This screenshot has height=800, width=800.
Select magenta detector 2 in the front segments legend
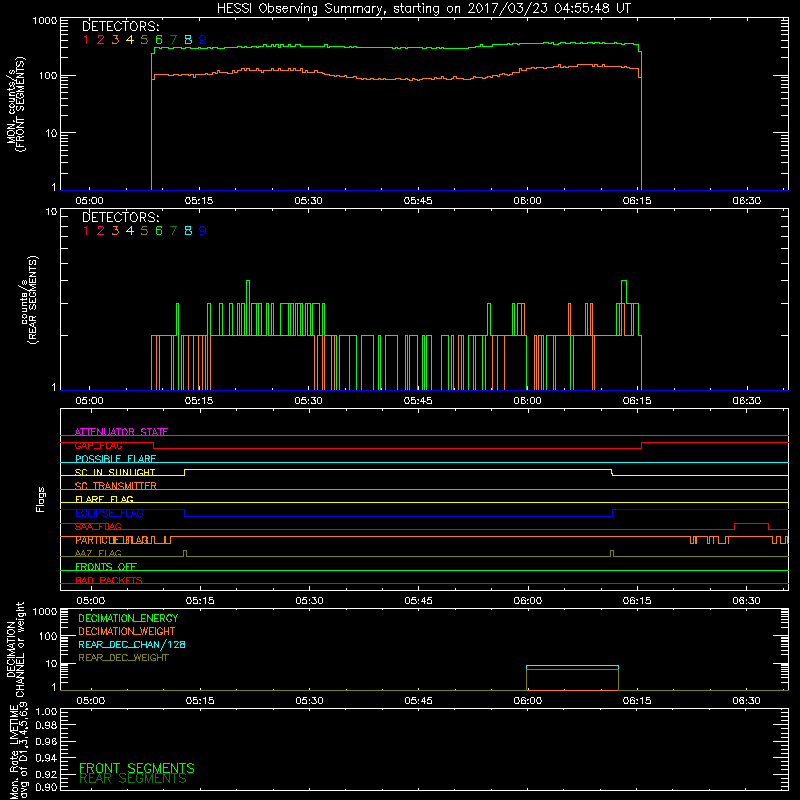click(101, 39)
